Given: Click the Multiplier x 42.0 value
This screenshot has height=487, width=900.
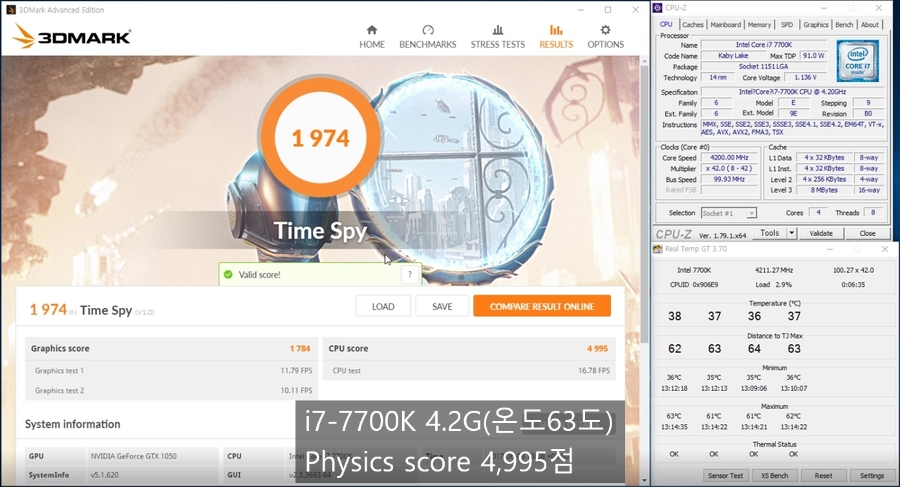Looking at the screenshot, I should pyautogui.click(x=729, y=168).
